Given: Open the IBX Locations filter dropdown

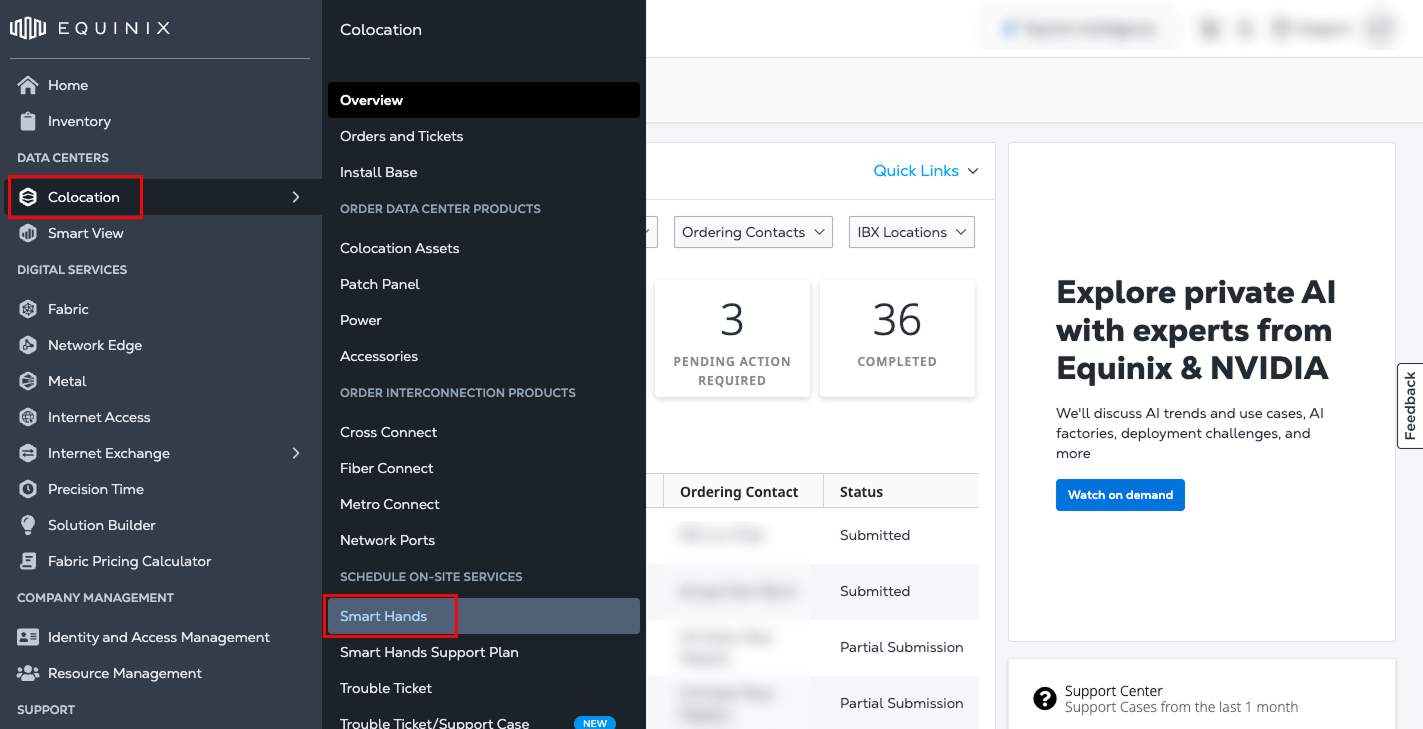Looking at the screenshot, I should [911, 232].
